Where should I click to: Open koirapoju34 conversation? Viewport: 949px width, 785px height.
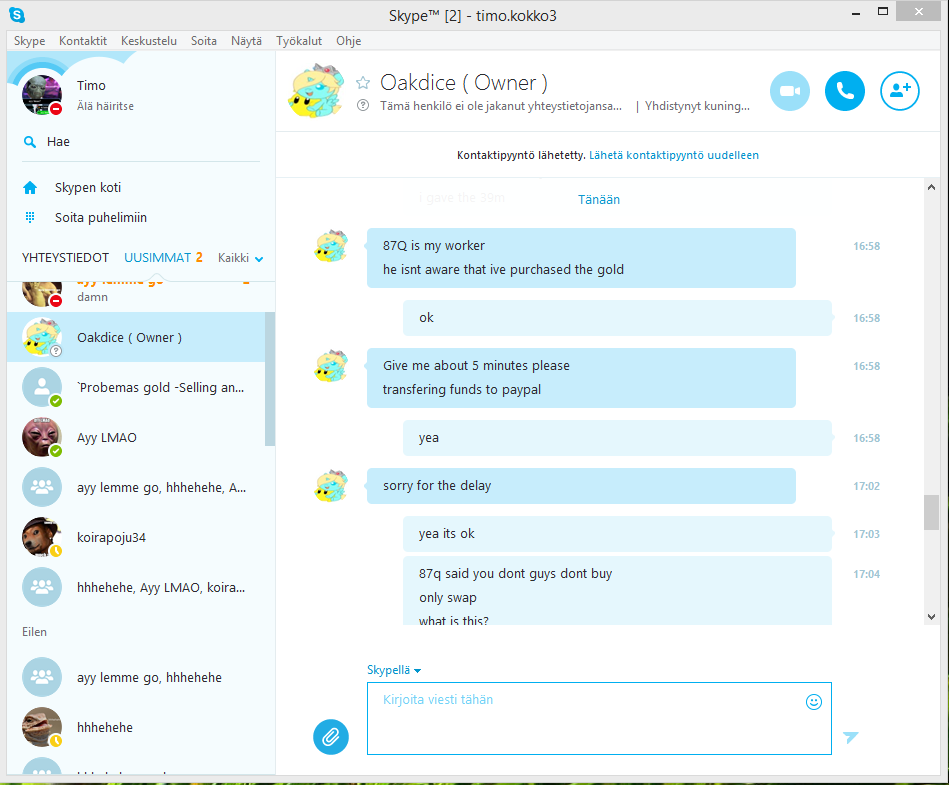(136, 537)
